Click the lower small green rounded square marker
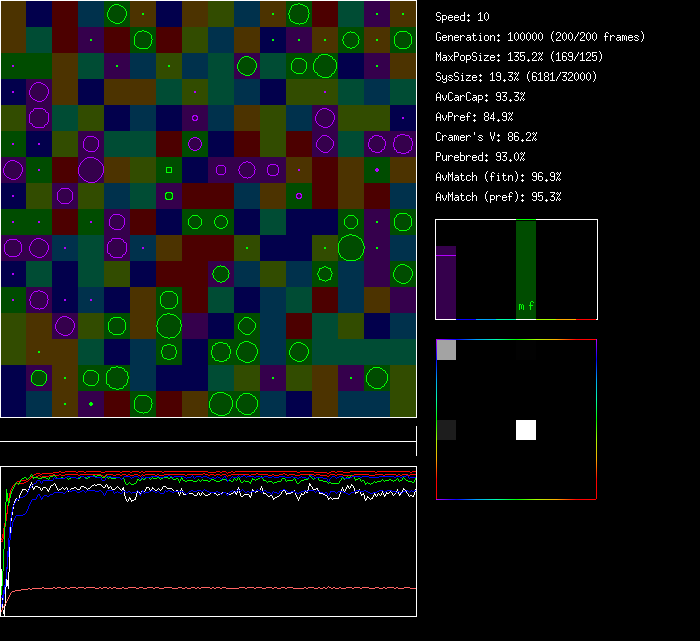Viewport: 700px width, 641px height. point(169,196)
